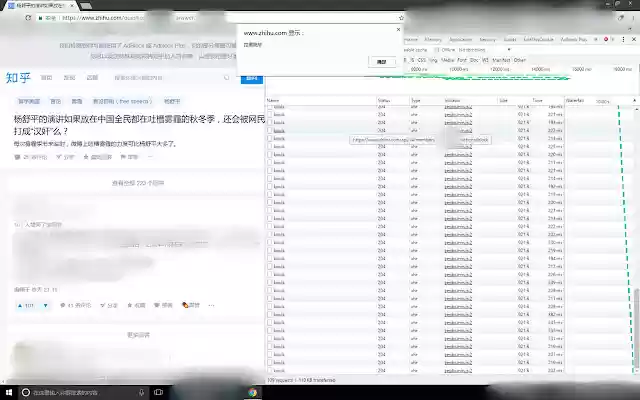The width and height of the screenshot is (640, 400).
Task: Downvote the answer using the down arrow
Action: tap(45, 305)
